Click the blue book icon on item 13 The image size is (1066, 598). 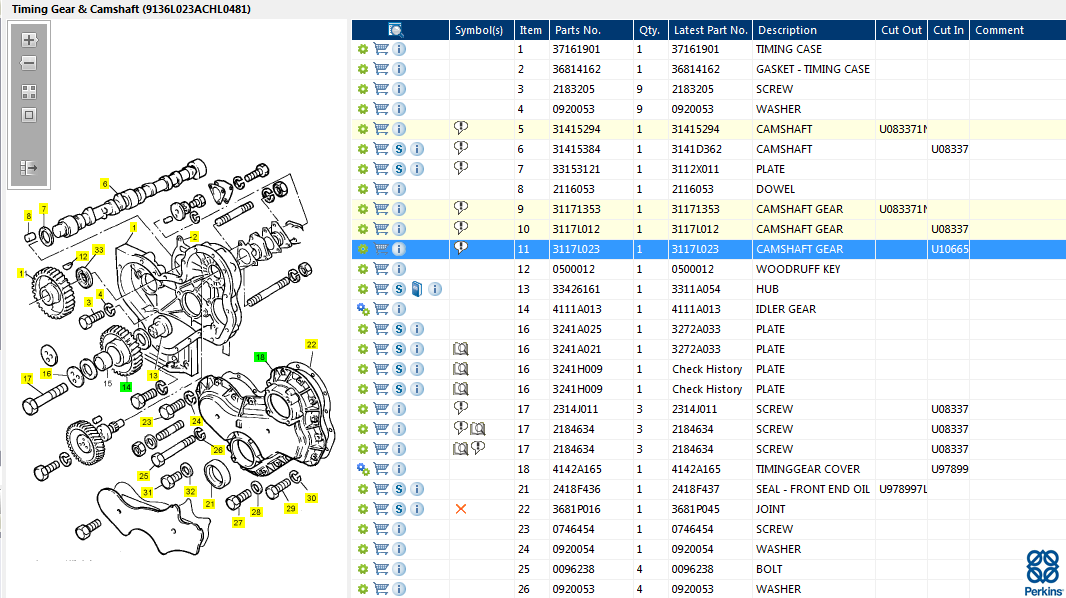coord(417,289)
